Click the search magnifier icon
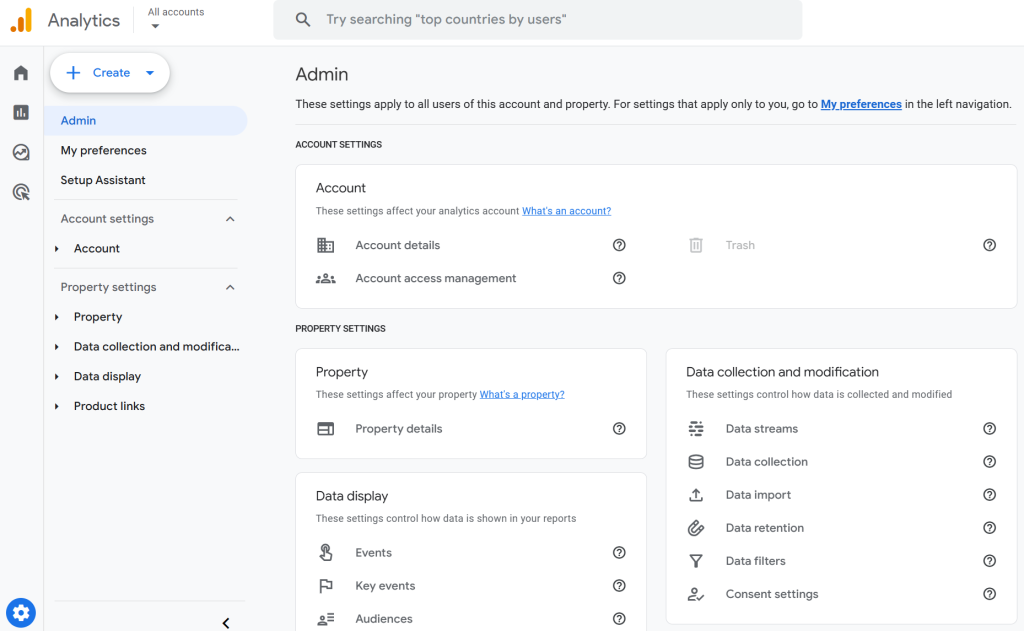This screenshot has height=631, width=1024. pyautogui.click(x=302, y=20)
